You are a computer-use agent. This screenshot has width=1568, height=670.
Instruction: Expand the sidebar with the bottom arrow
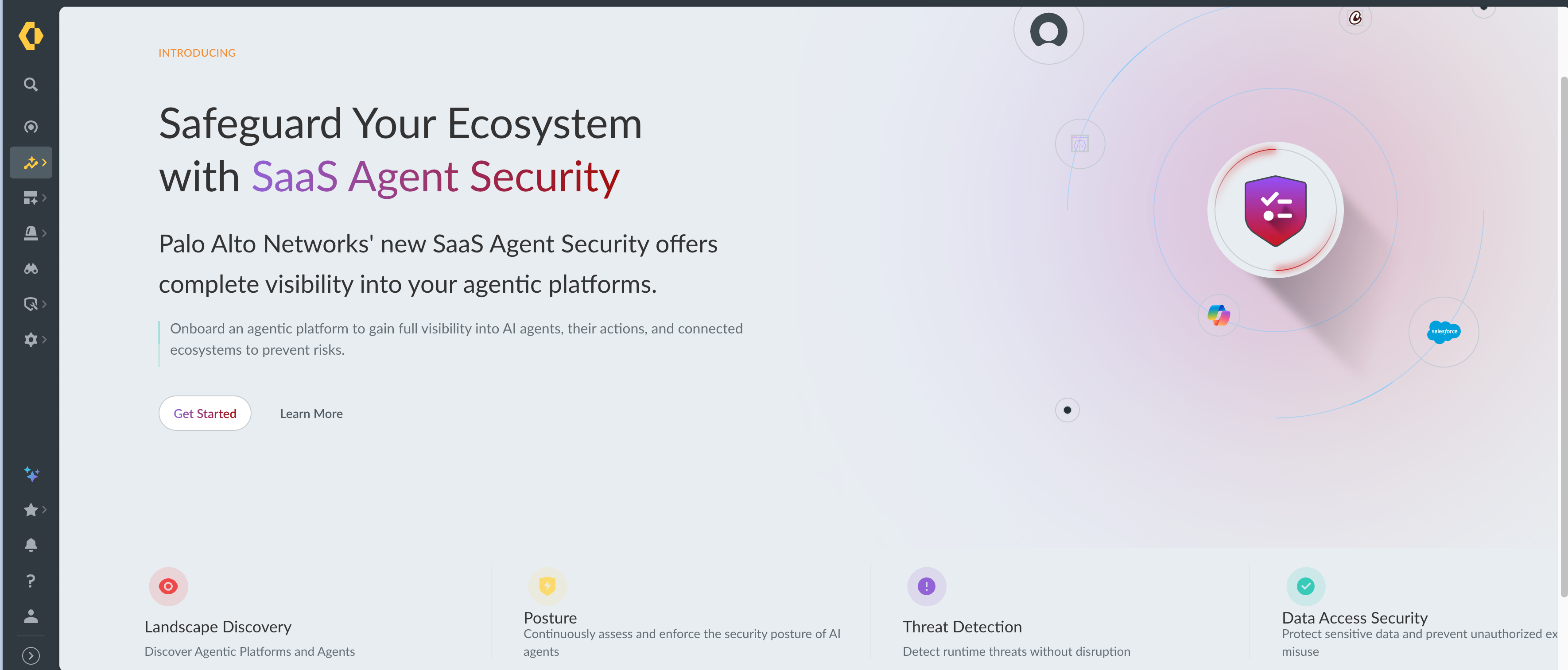point(31,655)
